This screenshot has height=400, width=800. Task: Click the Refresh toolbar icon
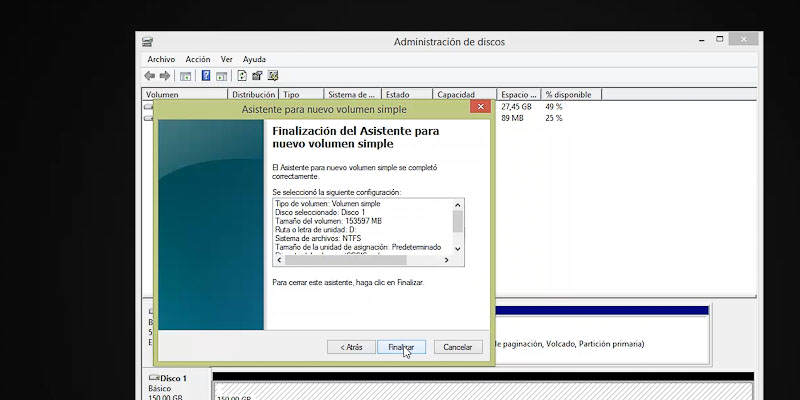tap(242, 76)
